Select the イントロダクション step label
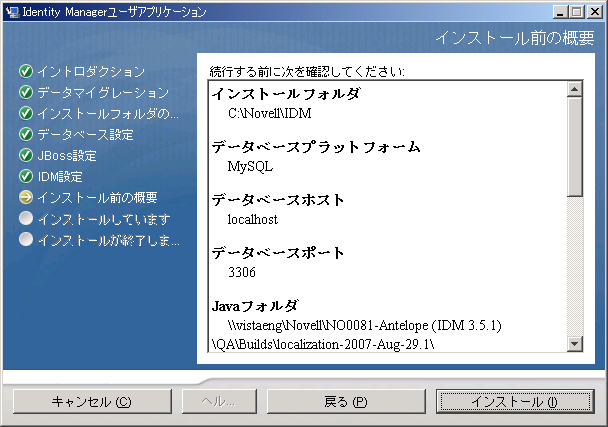The height and width of the screenshot is (427, 608). click(91, 72)
